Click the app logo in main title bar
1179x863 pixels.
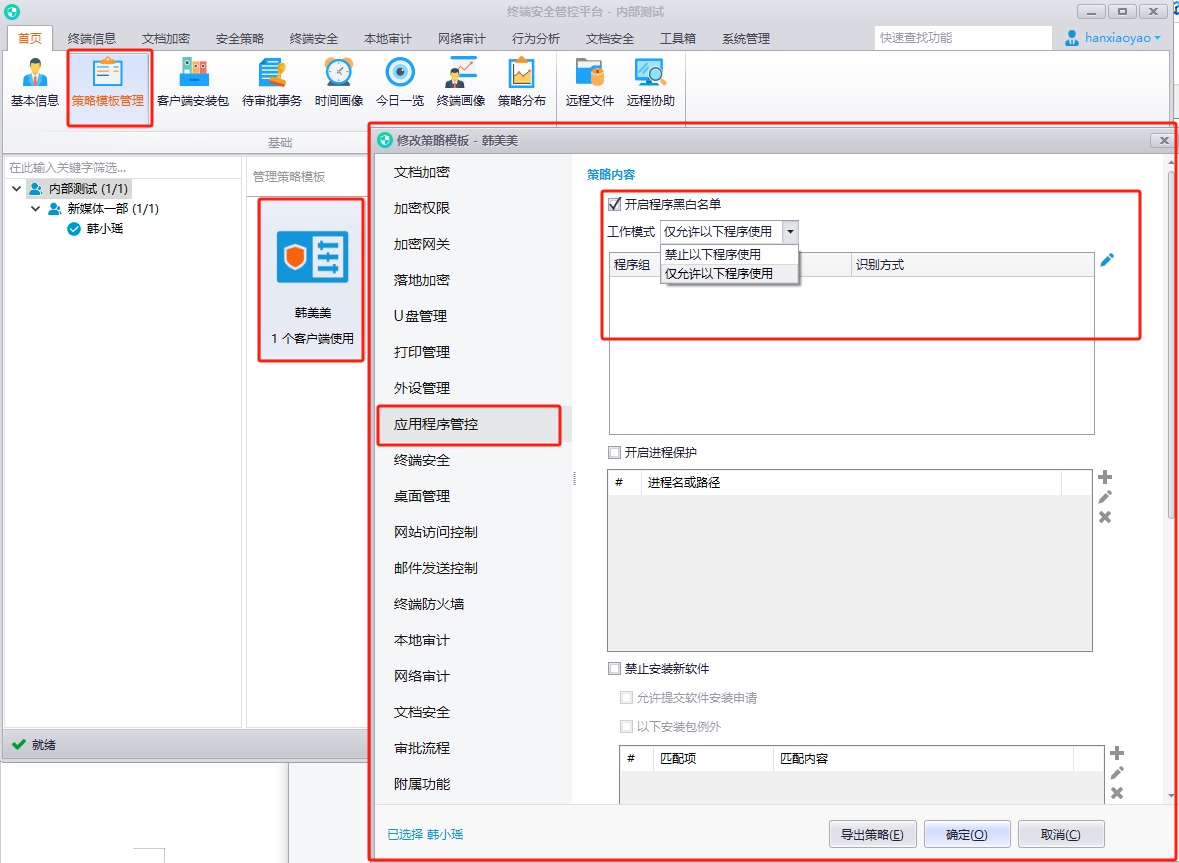point(12,12)
